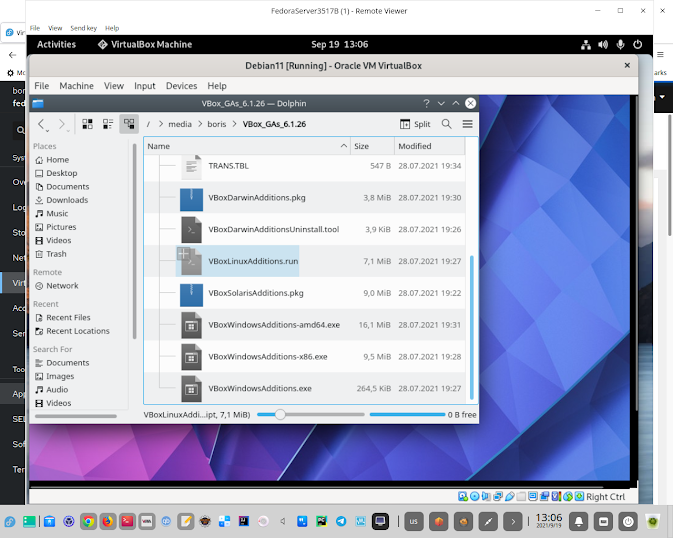Open Home in Places panel

coord(52,160)
